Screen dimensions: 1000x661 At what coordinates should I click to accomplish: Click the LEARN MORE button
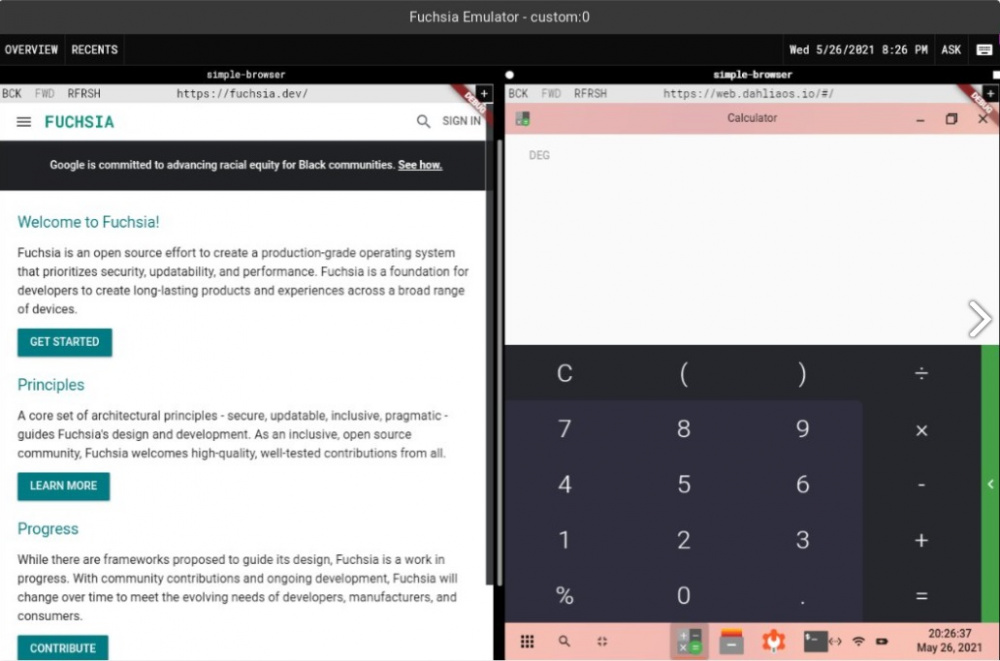click(63, 486)
